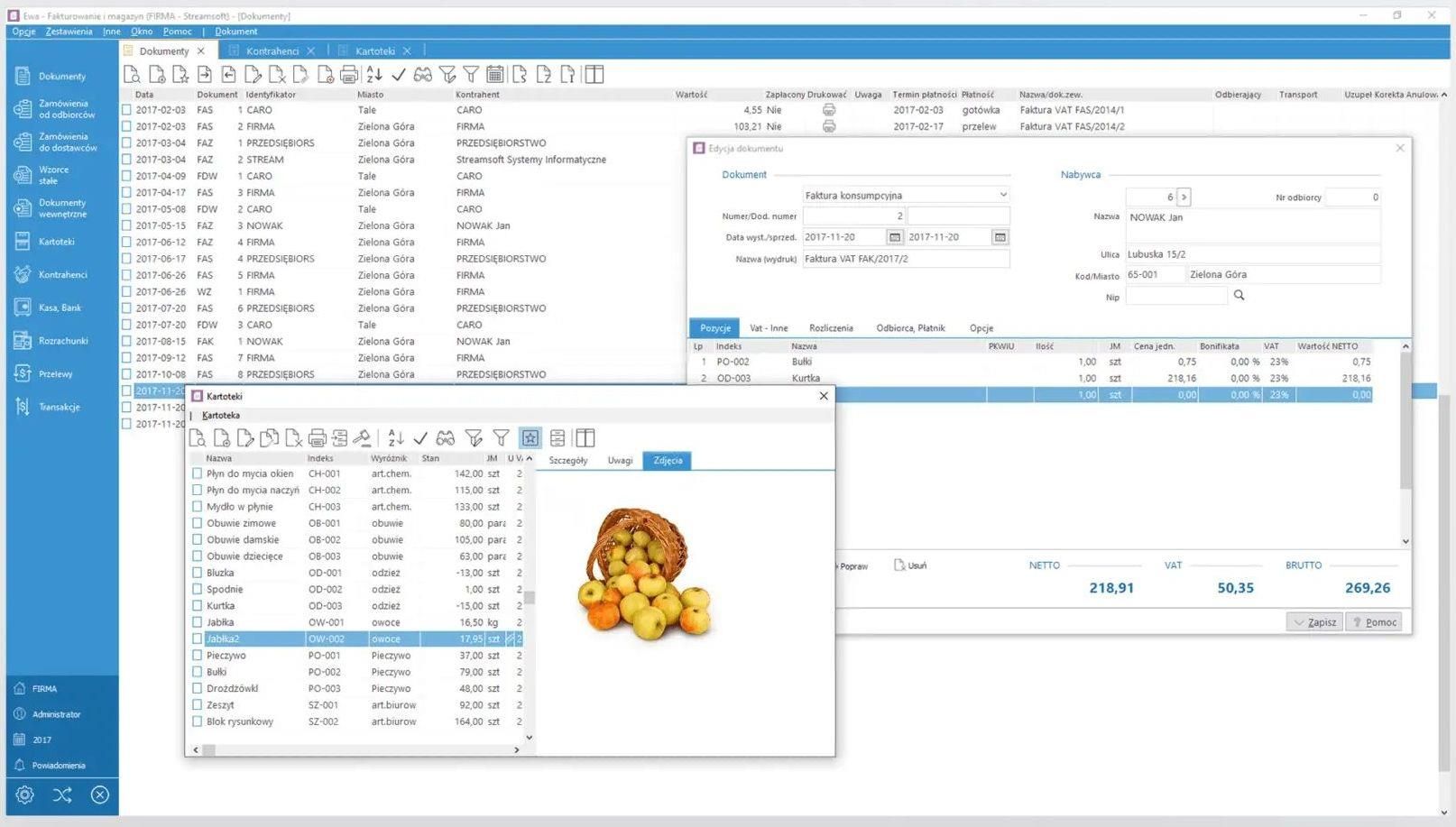Open calendar picker for issue date
Image resolution: width=1456 pixels, height=827 pixels.
(894, 237)
